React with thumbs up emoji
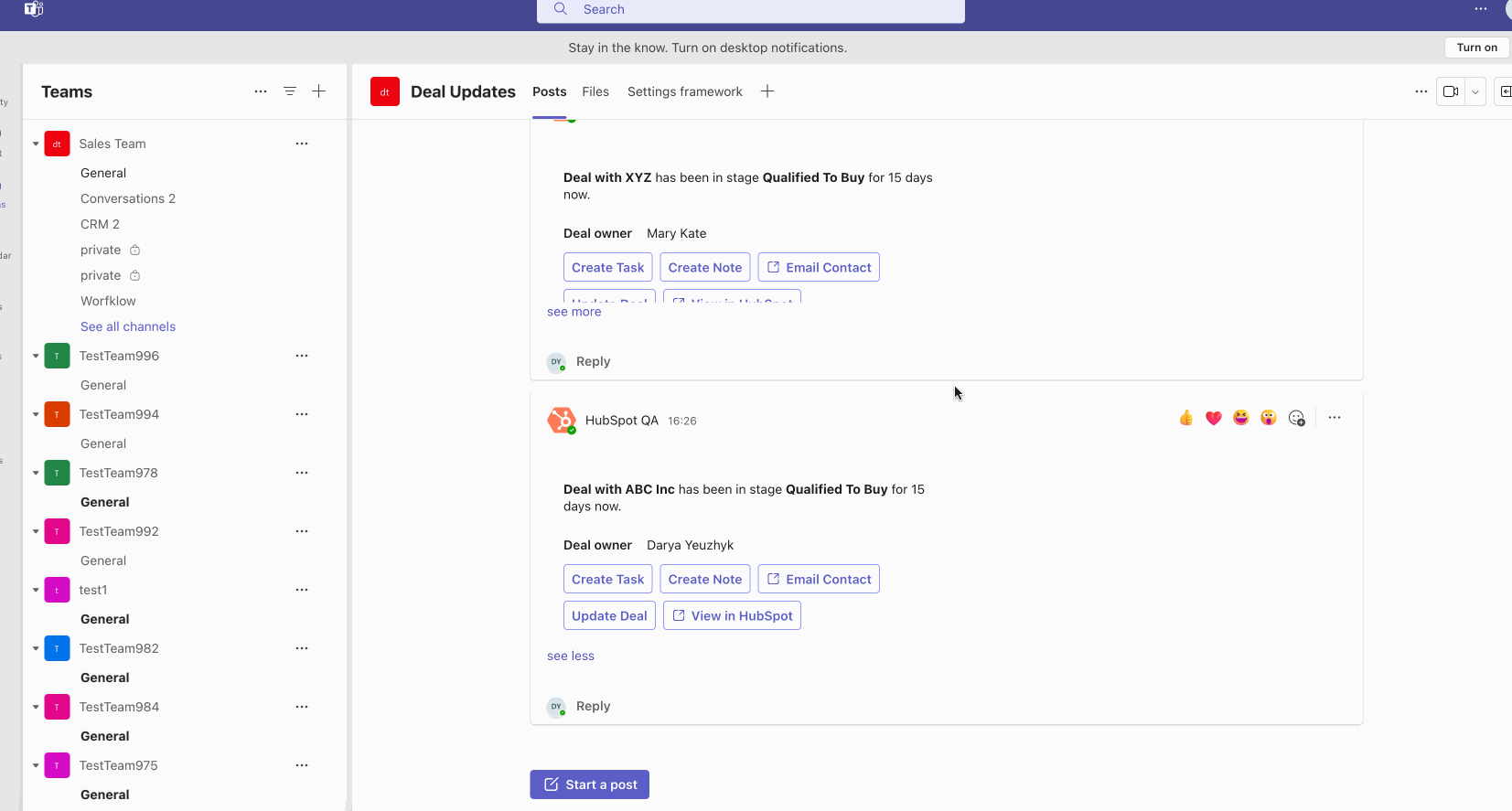 [1186, 418]
